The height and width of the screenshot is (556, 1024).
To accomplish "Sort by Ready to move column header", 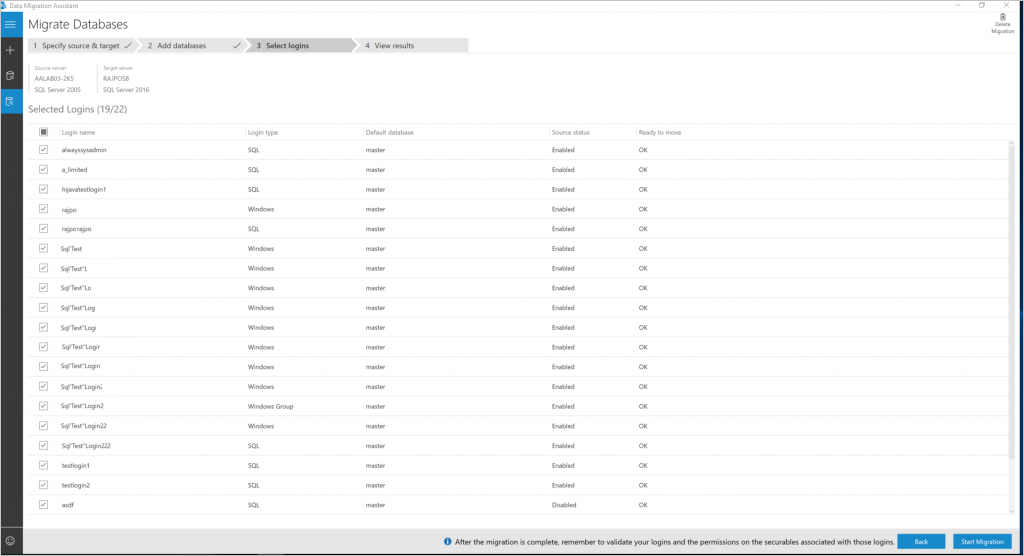I will 660,133.
